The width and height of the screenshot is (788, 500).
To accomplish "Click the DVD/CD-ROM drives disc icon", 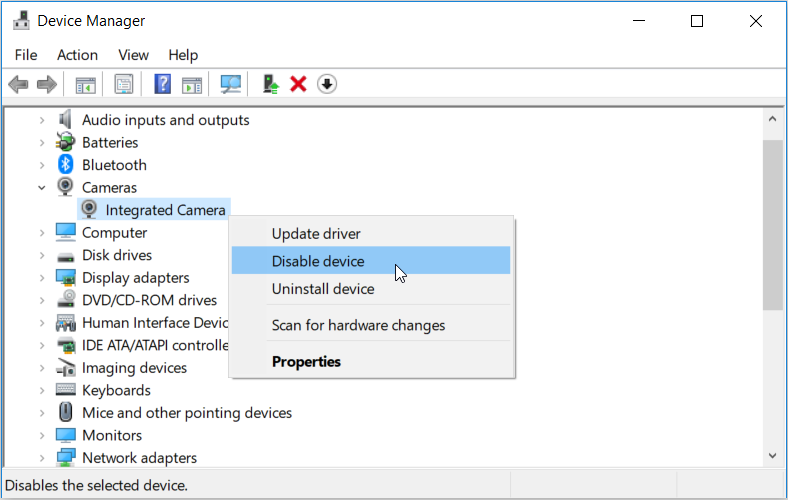I will pyautogui.click(x=66, y=299).
